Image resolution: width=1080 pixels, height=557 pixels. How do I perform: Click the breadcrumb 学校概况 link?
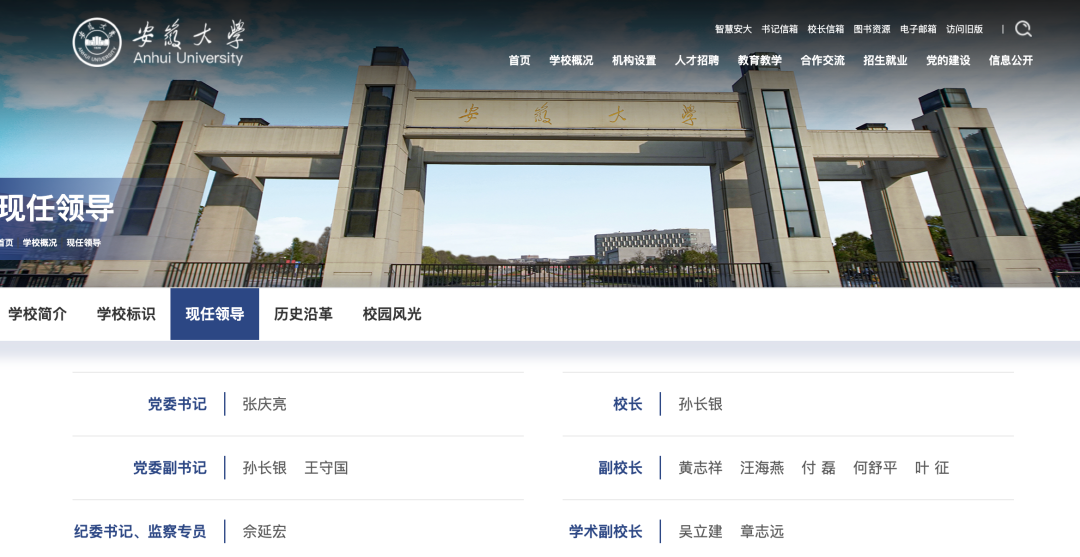tap(40, 242)
